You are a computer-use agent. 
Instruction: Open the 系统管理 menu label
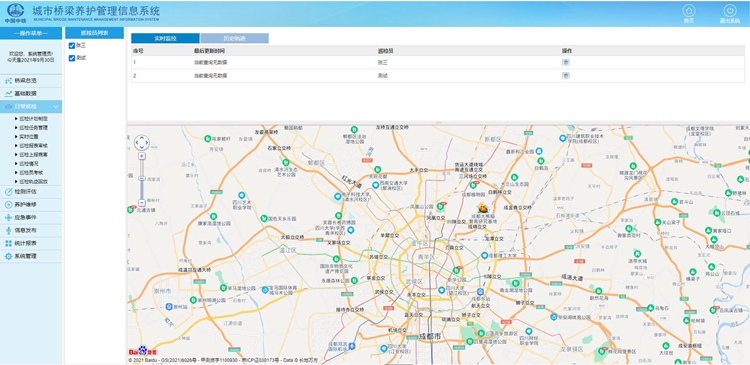25,256
